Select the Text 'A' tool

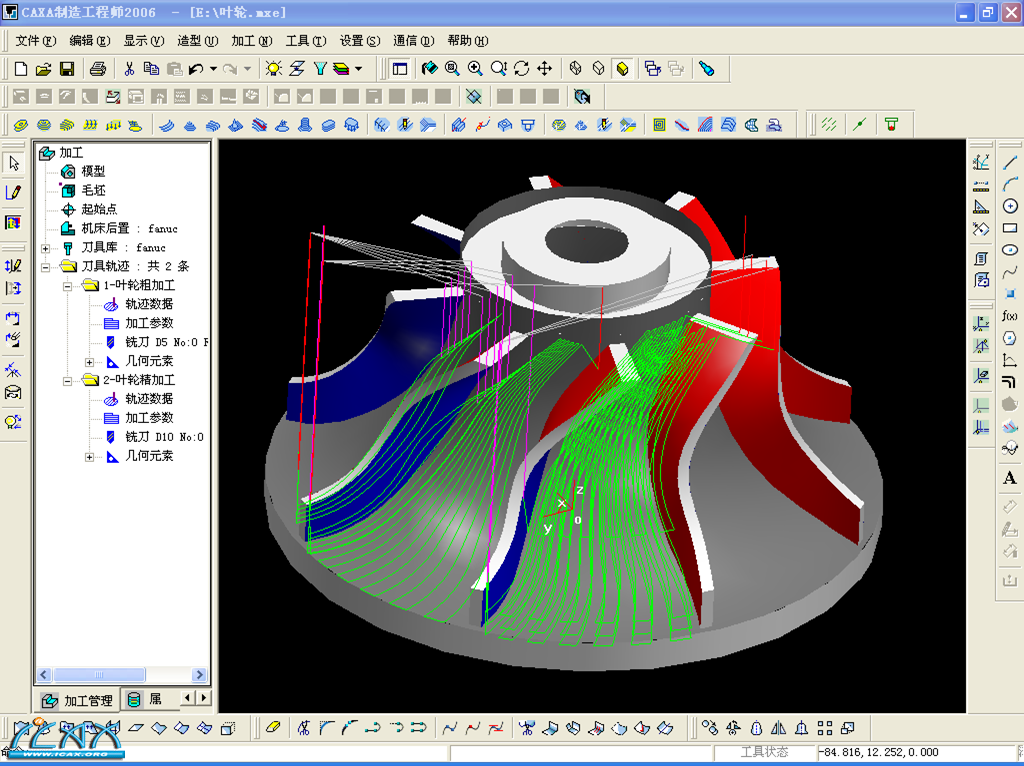pos(1010,479)
